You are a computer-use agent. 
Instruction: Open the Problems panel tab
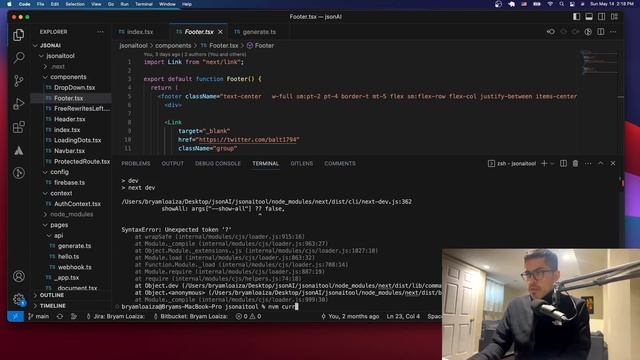click(136, 163)
